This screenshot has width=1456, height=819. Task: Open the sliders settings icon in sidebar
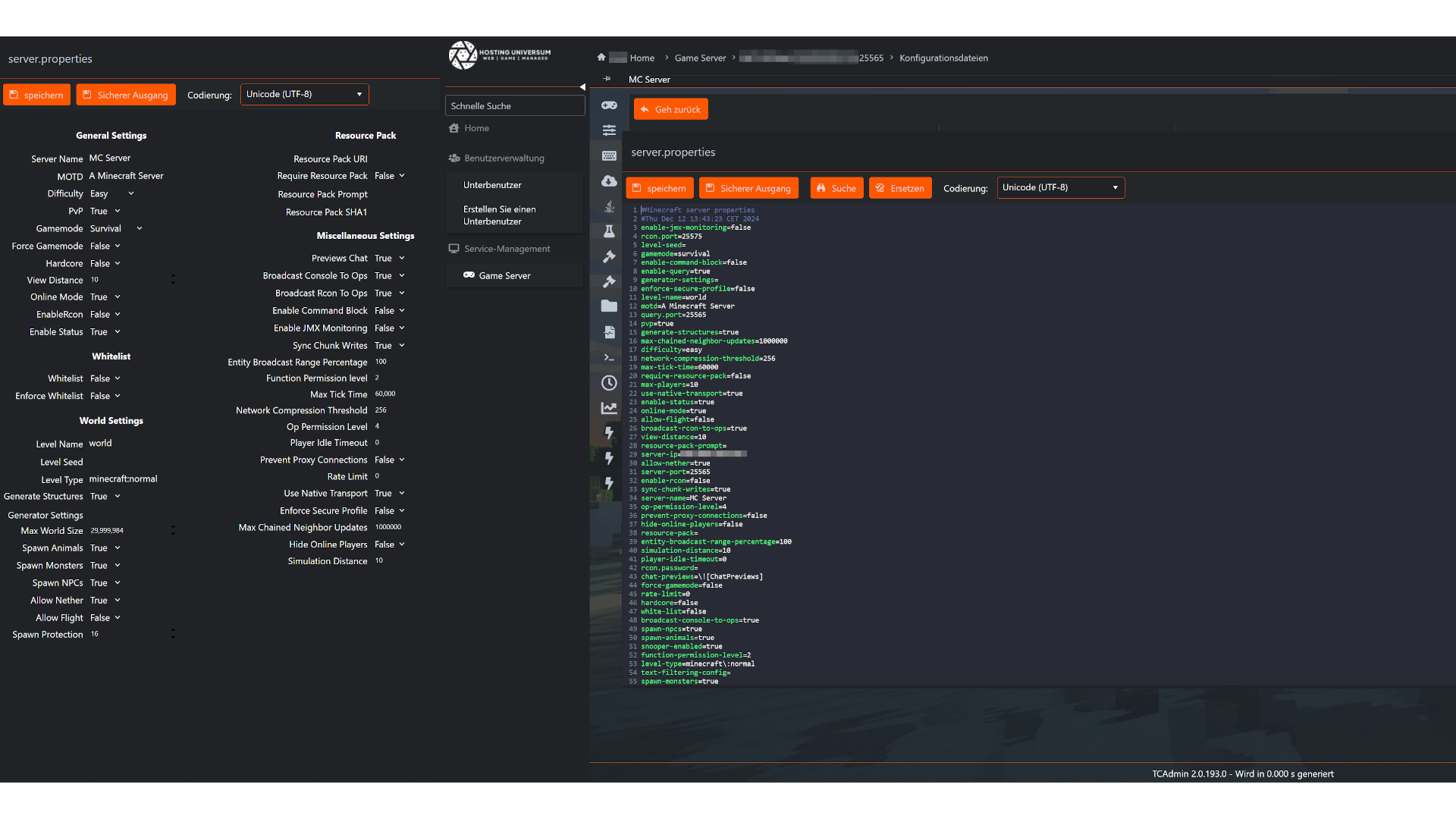609,130
